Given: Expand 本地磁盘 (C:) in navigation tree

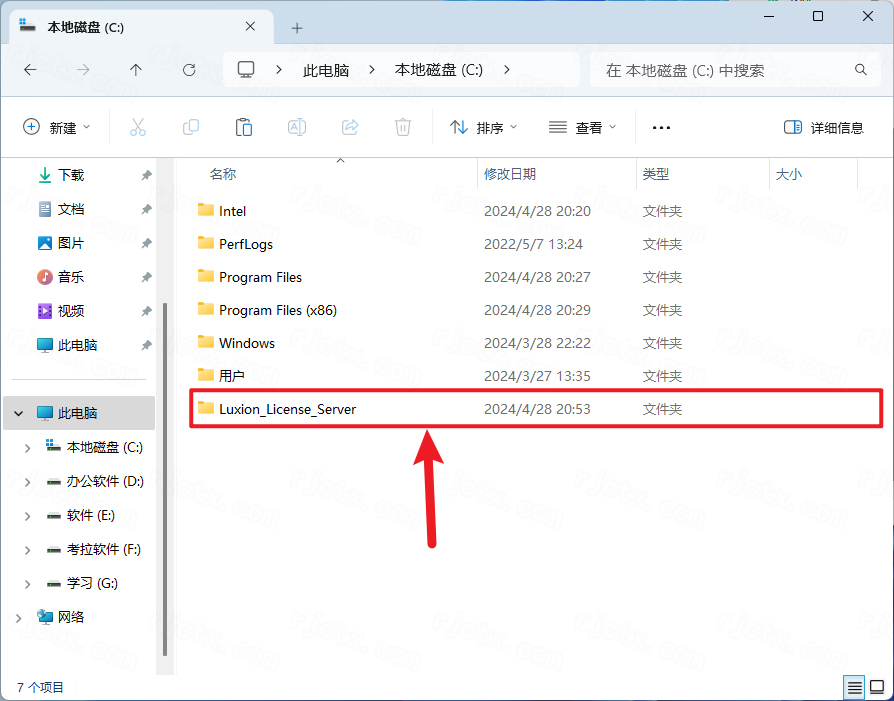Looking at the screenshot, I should click(27, 448).
